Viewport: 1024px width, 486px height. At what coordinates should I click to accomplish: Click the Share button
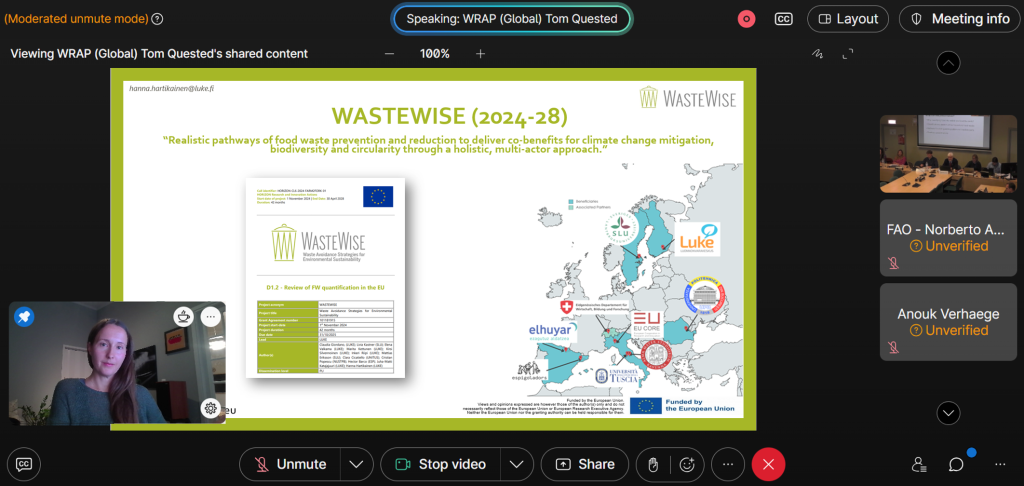(x=585, y=464)
